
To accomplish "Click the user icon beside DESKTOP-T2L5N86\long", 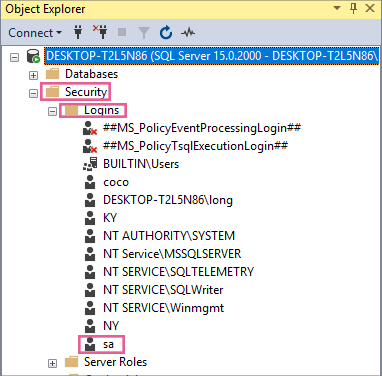I will [x=90, y=200].
